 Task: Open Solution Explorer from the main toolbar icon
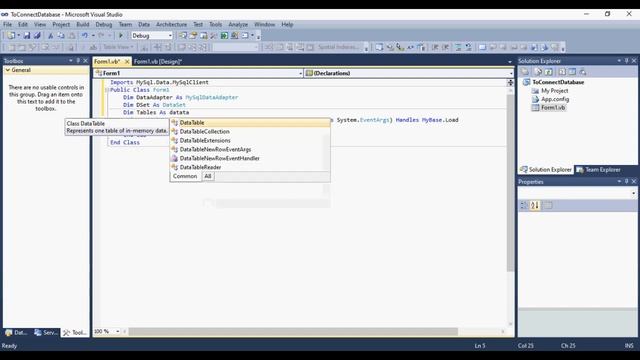(183, 36)
